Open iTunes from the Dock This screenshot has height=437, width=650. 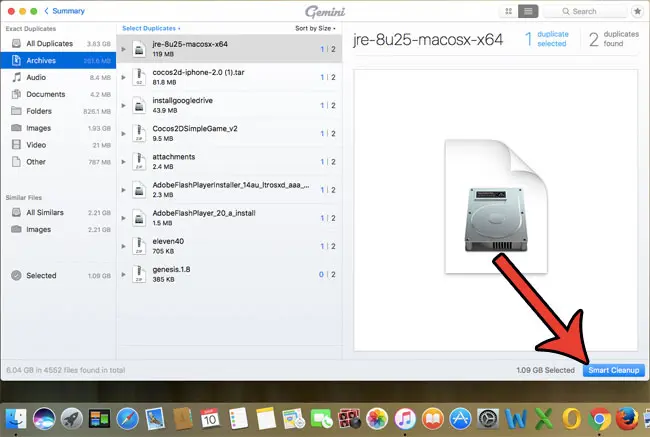(x=405, y=419)
